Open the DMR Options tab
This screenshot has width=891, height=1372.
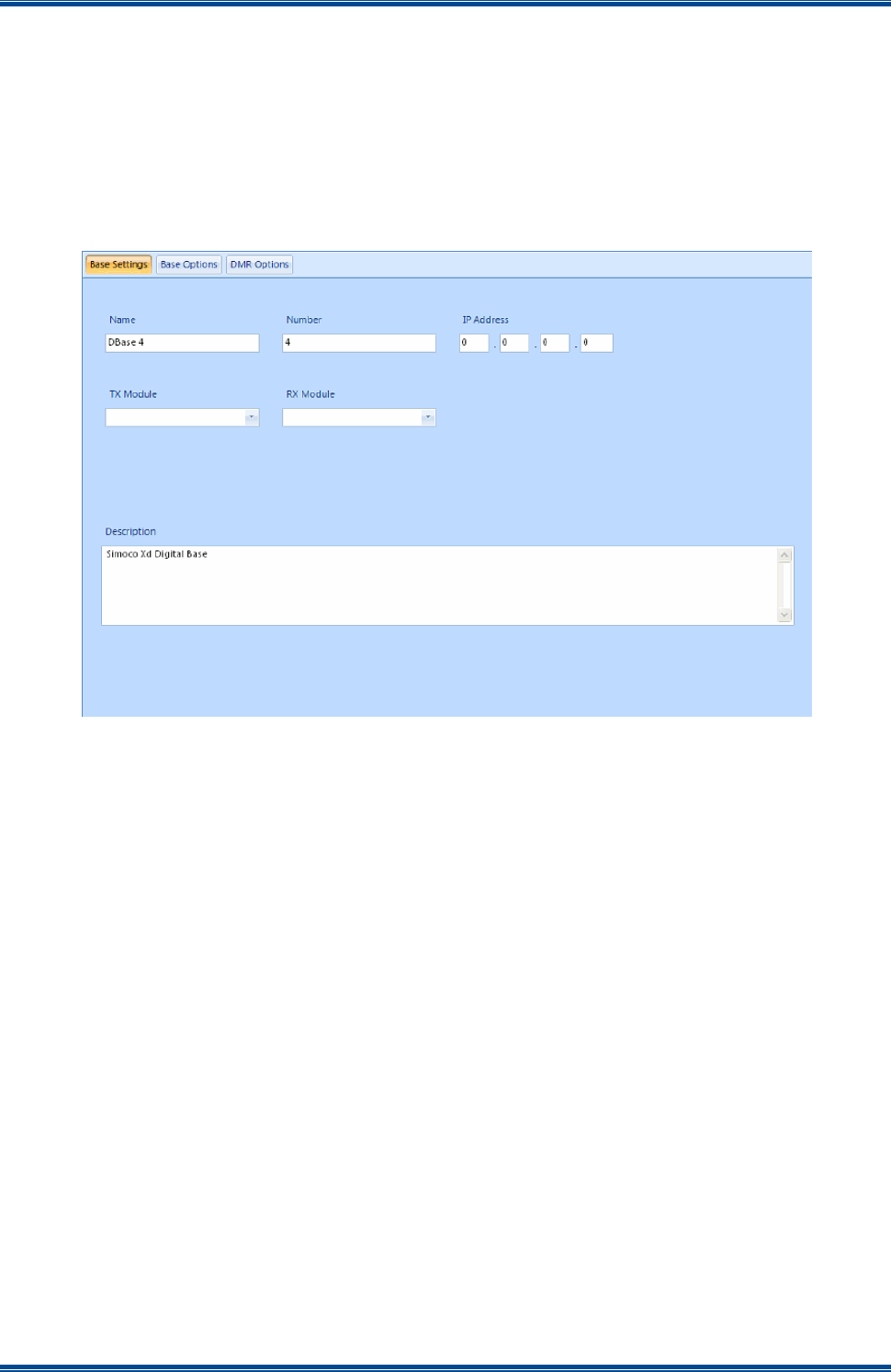260,265
